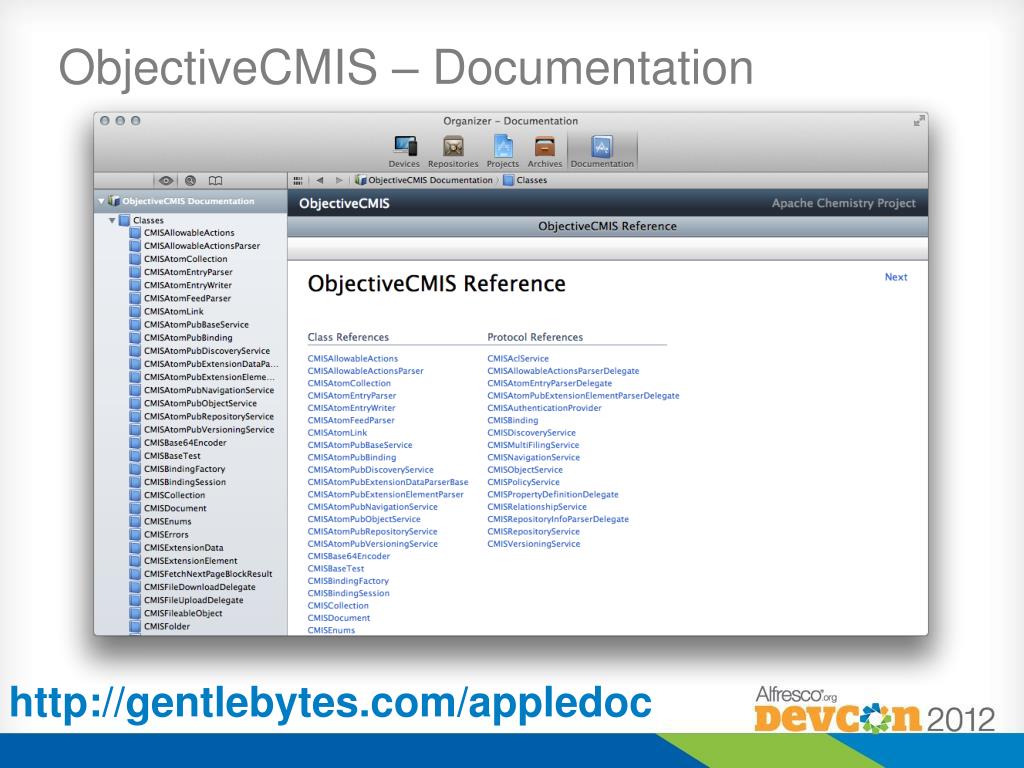Viewport: 1024px width, 768px height.
Task: Select CMISAtomPubDiscoveryService in sidebar tree
Action: [x=200, y=351]
